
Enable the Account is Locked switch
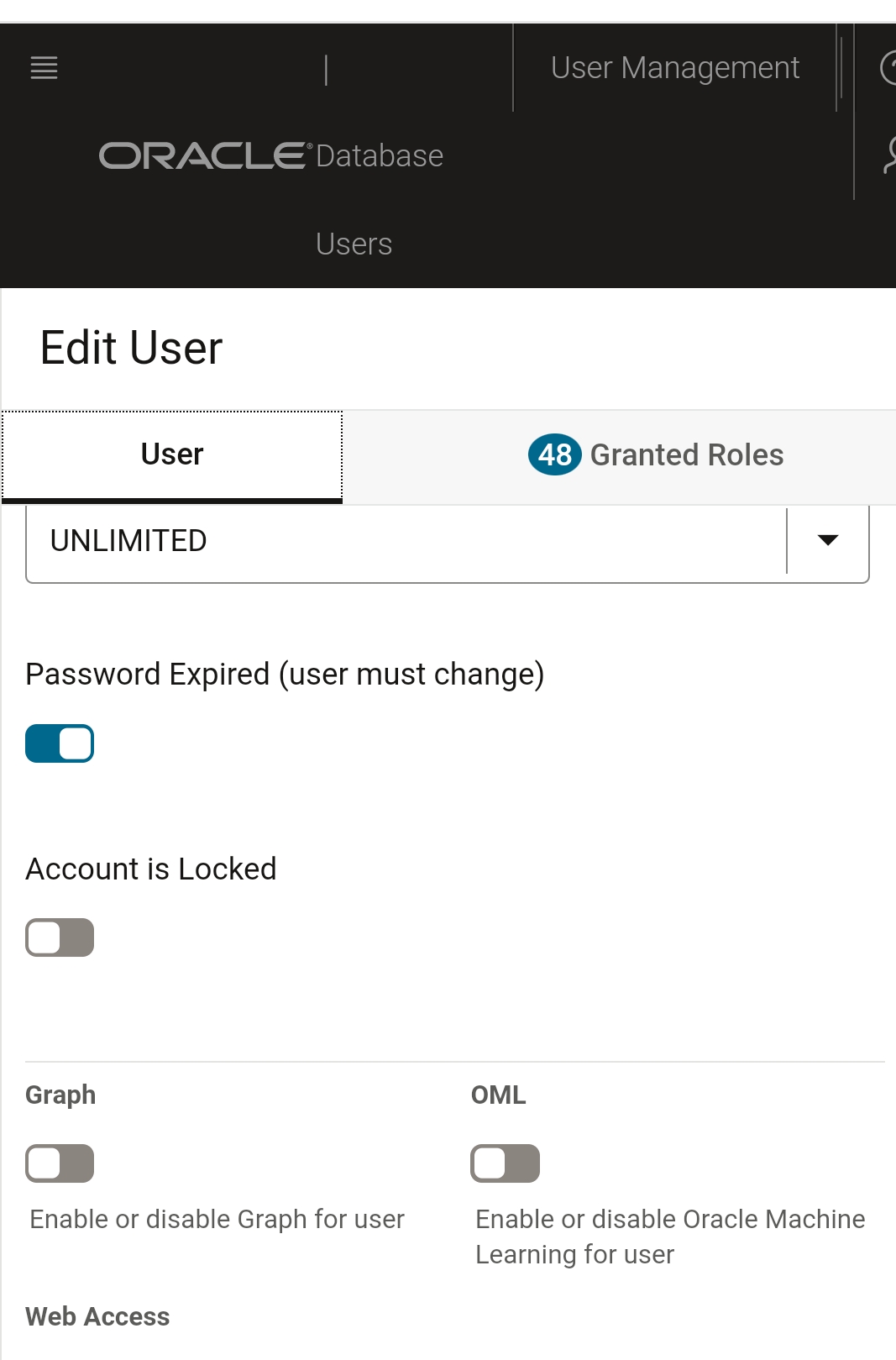click(x=60, y=937)
